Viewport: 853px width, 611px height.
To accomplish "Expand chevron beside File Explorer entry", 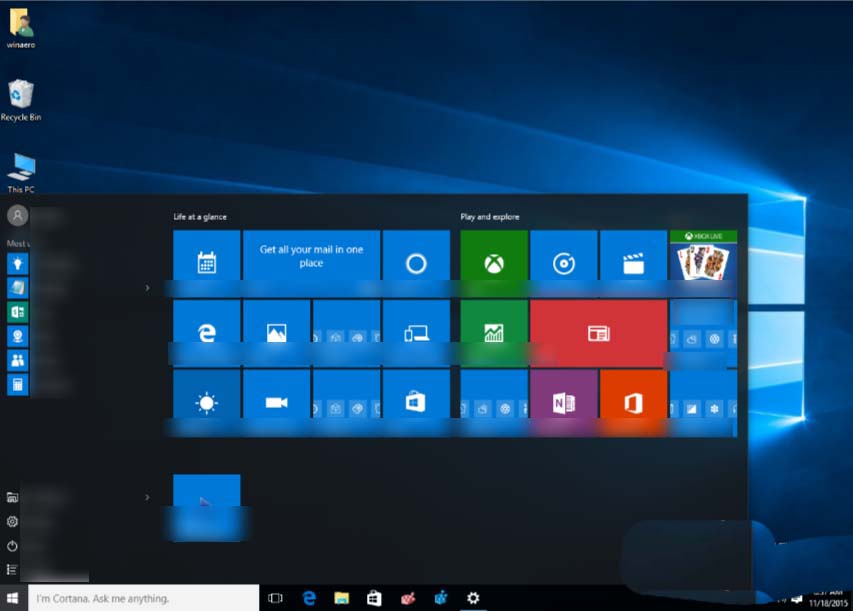I will [x=147, y=497].
